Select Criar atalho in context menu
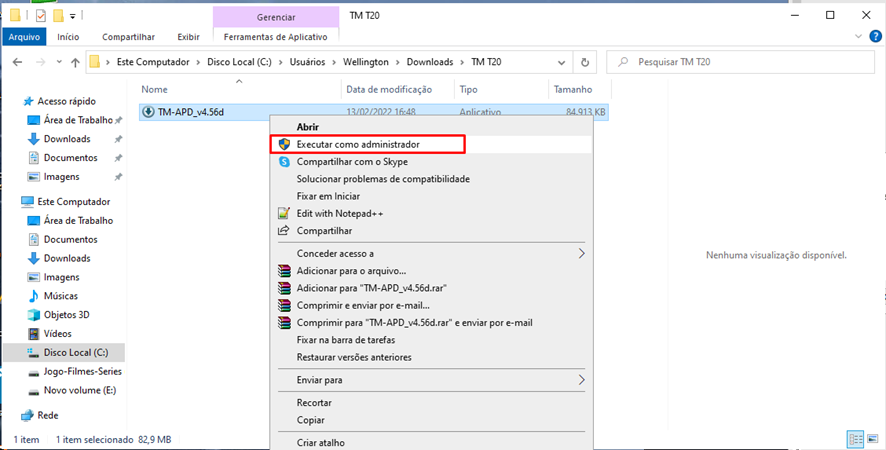 pos(432,443)
